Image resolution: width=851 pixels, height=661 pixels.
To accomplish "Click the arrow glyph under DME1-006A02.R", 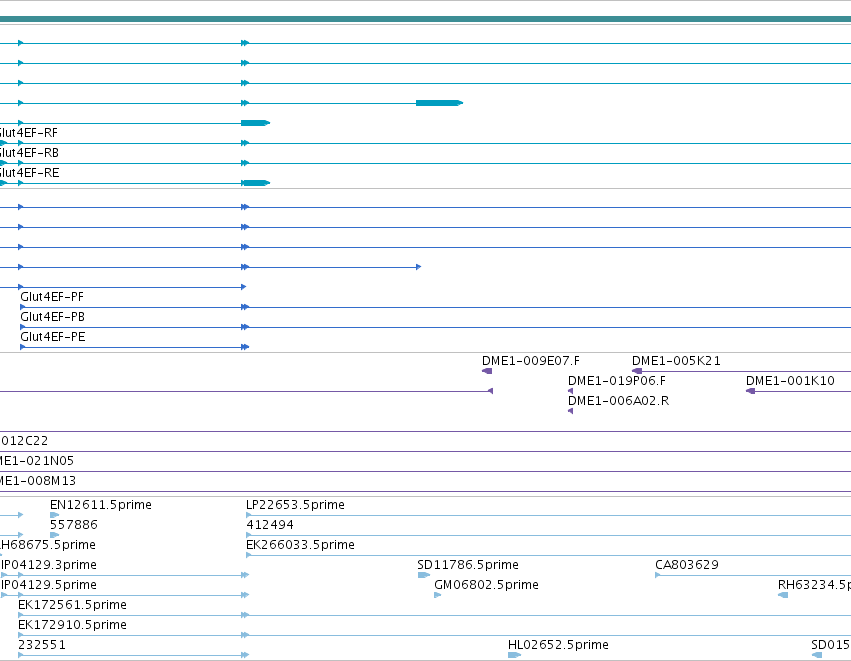I will (x=570, y=411).
